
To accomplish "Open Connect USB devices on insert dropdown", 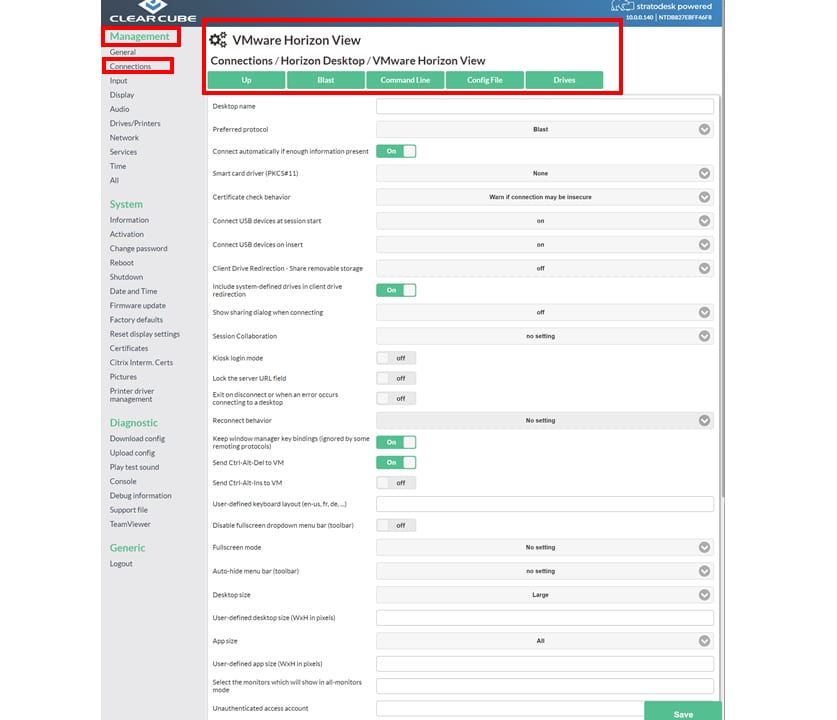I will pos(544,245).
